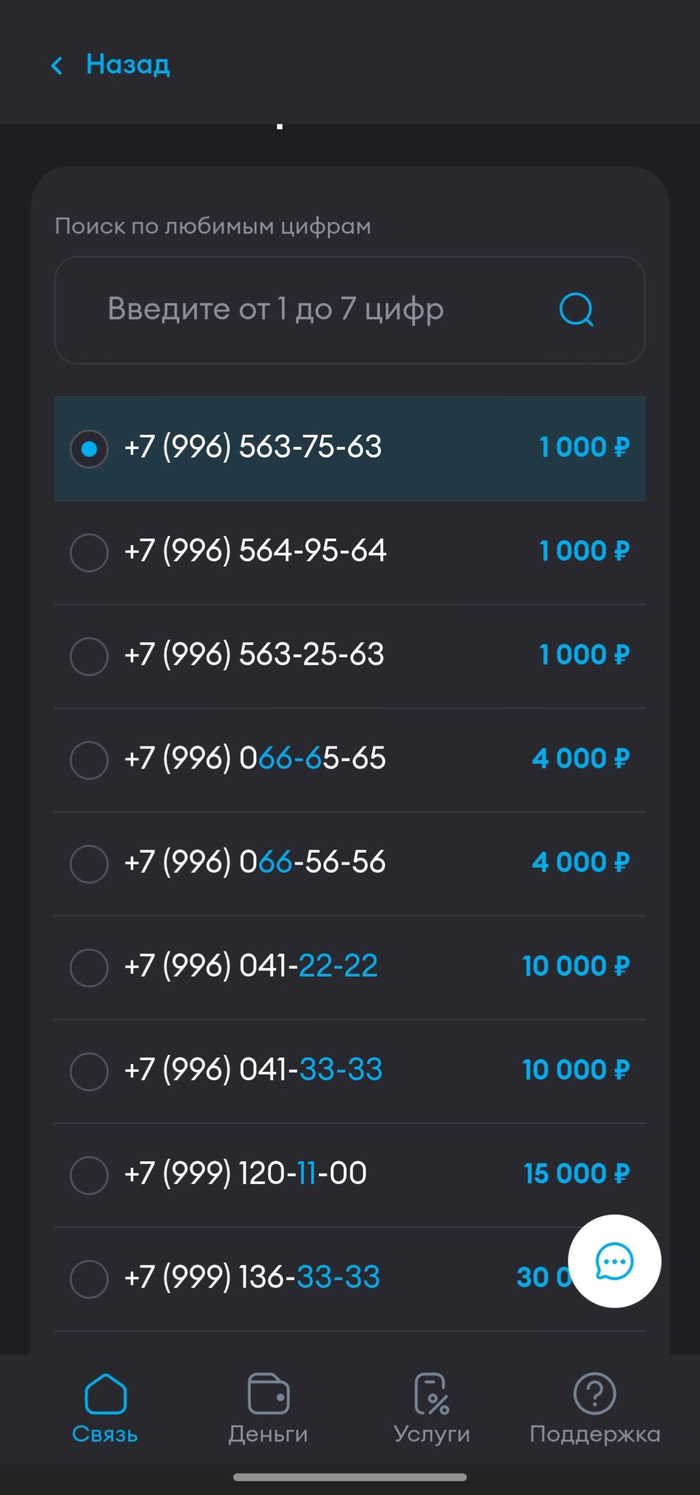Focus the favorite digits search field
The width and height of the screenshot is (700, 1495).
350,310
